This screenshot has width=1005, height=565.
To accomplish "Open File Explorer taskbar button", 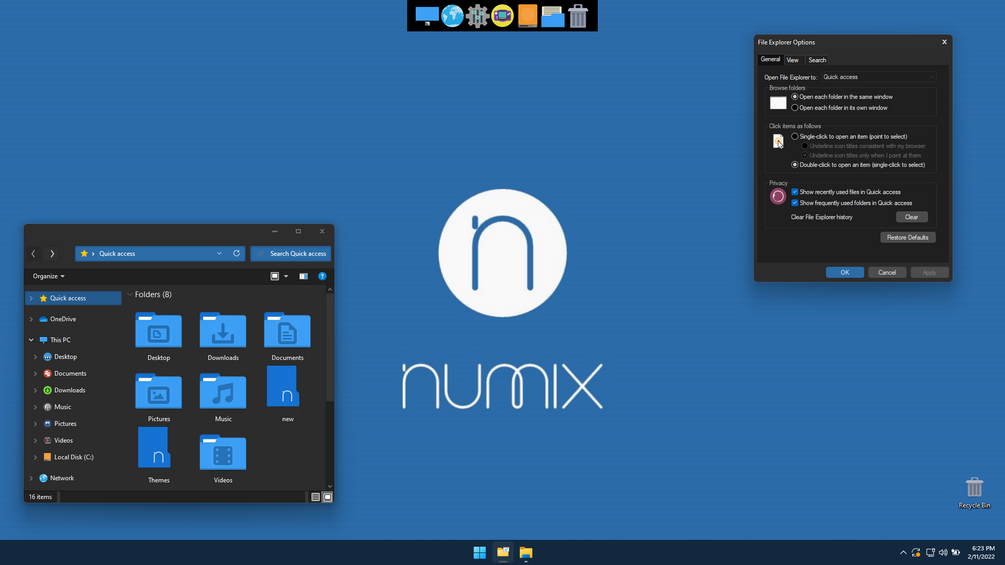I will (x=526, y=552).
